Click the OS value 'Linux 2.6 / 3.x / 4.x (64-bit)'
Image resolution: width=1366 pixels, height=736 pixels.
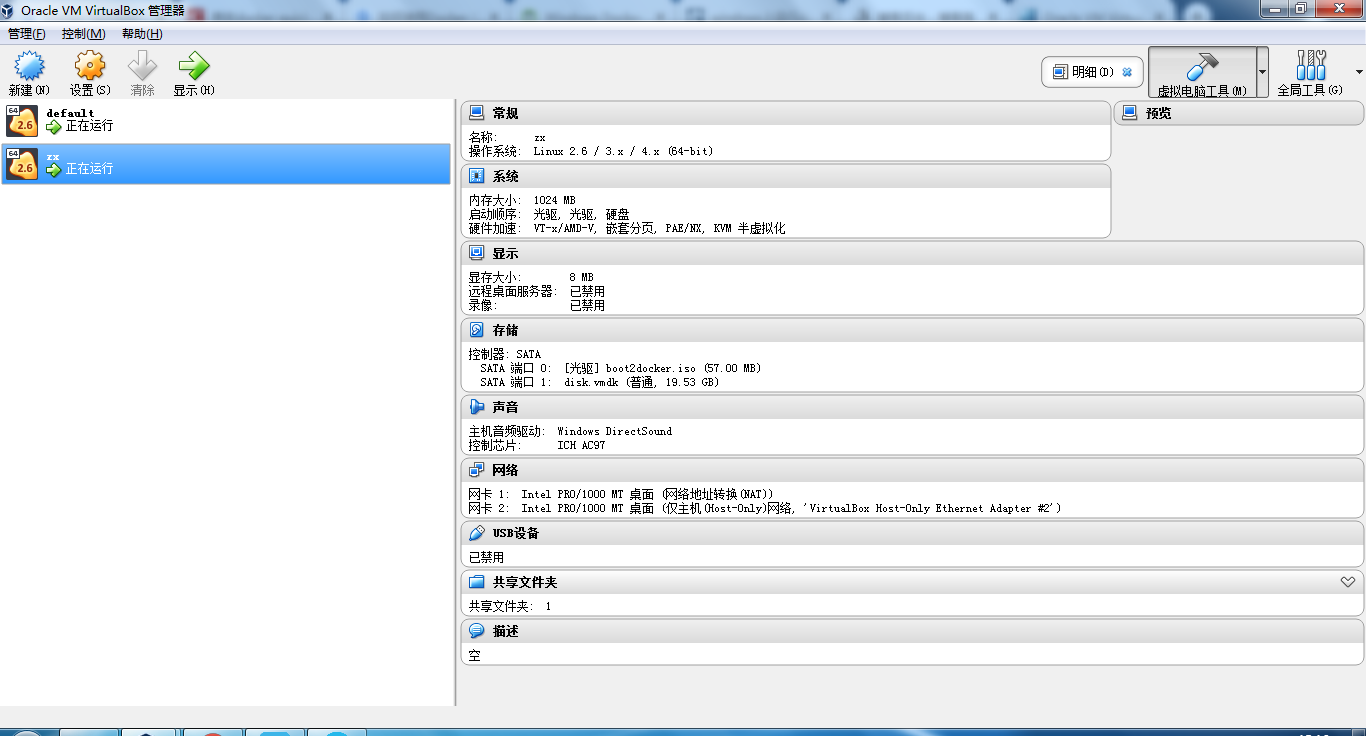point(623,151)
